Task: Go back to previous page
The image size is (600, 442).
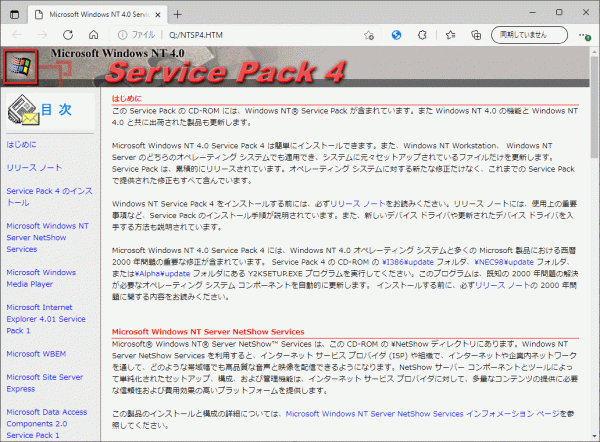Action: pyautogui.click(x=17, y=35)
